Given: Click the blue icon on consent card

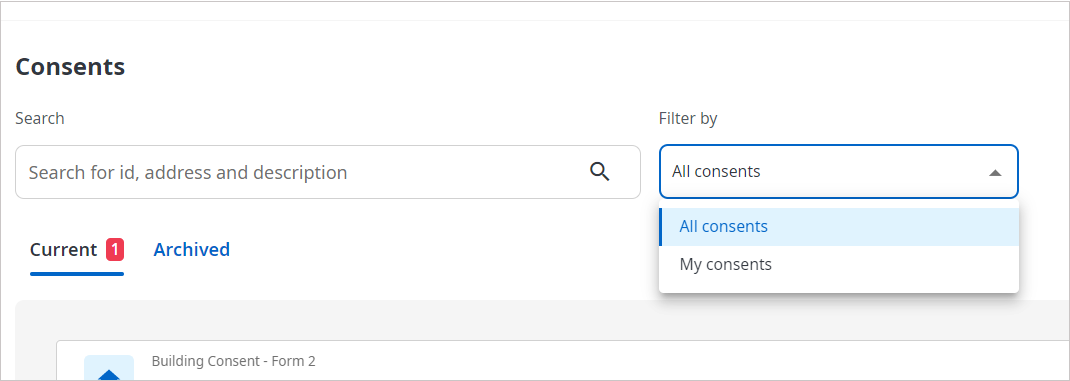Looking at the screenshot, I should (109, 368).
